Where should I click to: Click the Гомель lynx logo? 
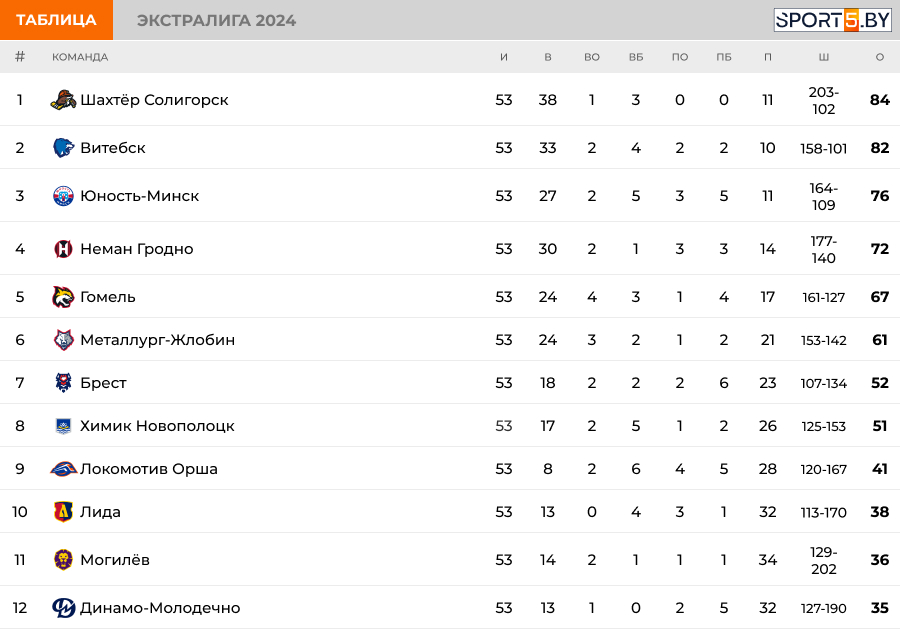point(63,297)
